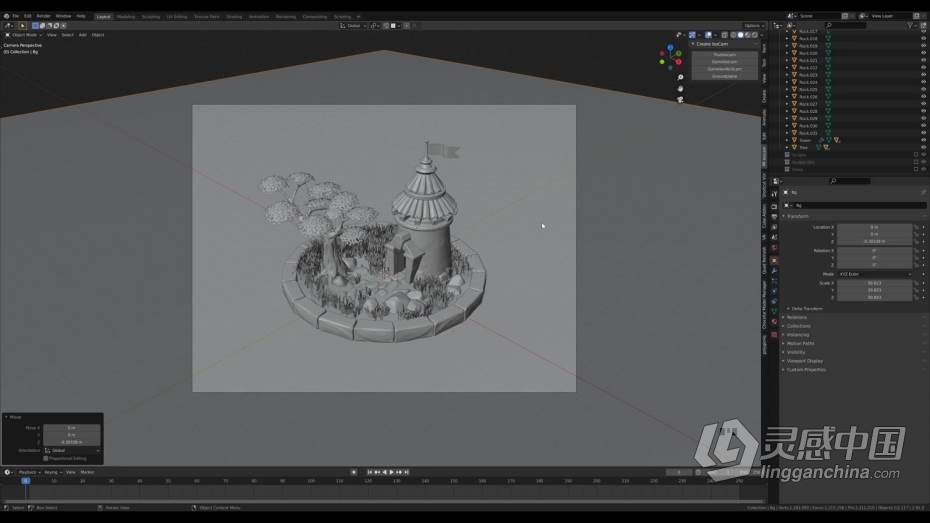Collapse the Create IsoCam panel

pos(692,44)
